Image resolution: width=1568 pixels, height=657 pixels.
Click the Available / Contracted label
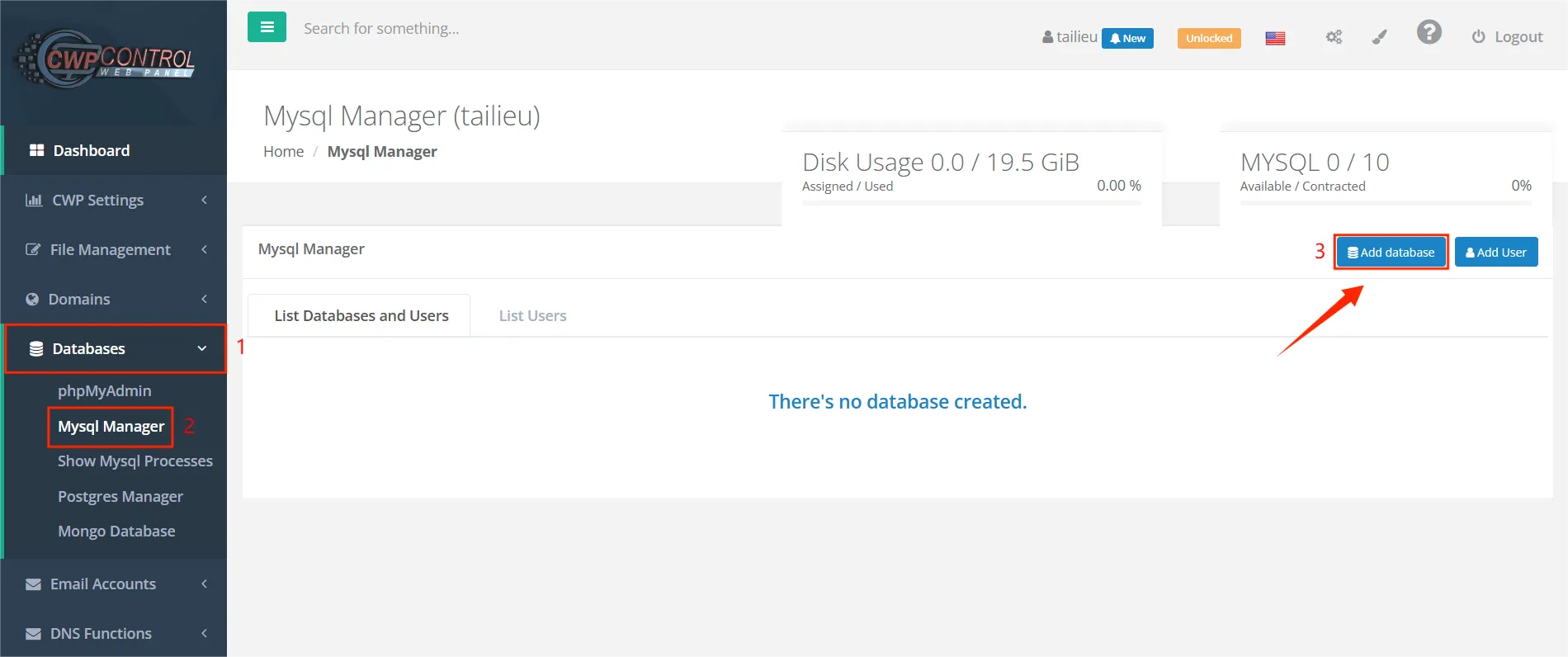pyautogui.click(x=1302, y=186)
